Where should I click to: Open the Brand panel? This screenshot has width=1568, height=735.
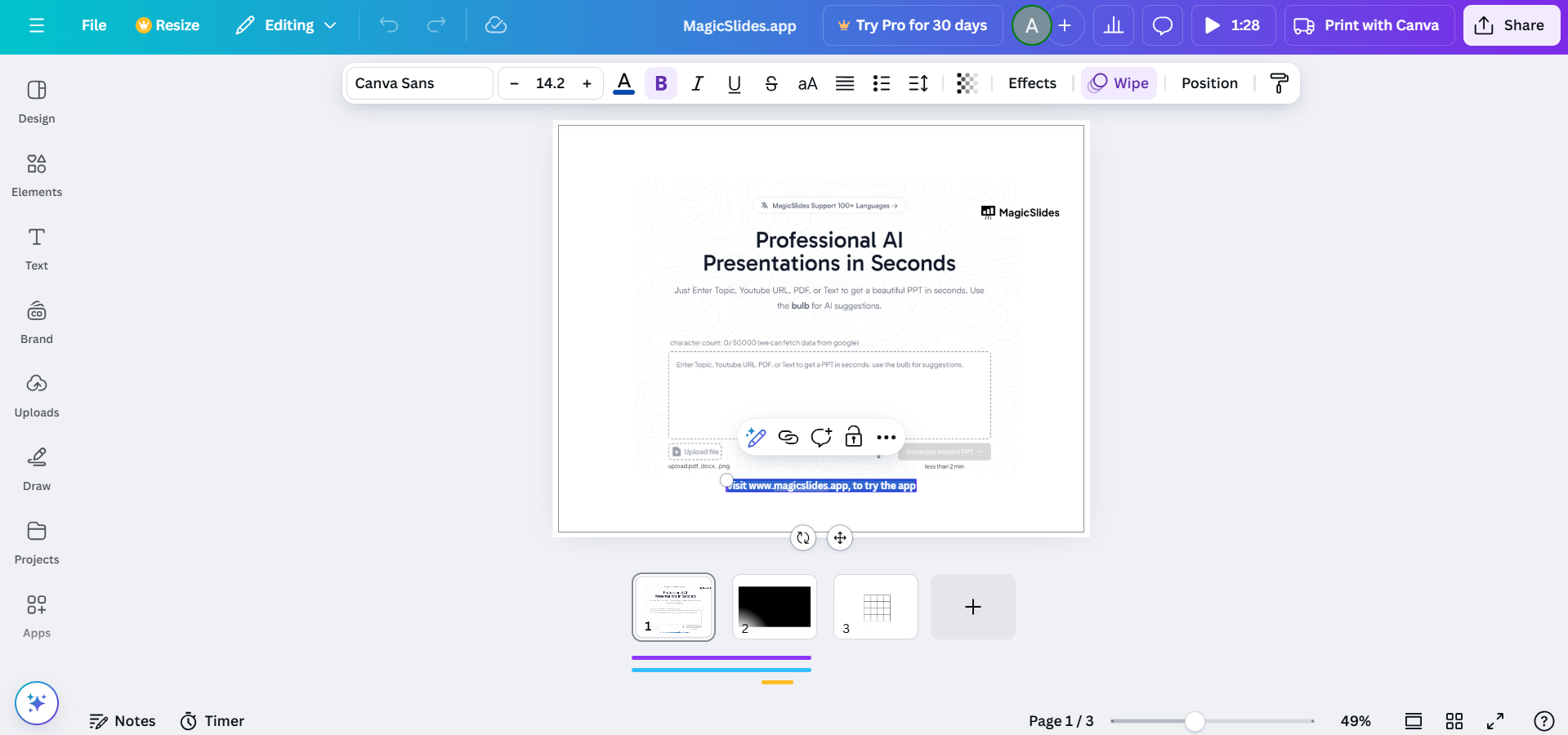point(37,322)
